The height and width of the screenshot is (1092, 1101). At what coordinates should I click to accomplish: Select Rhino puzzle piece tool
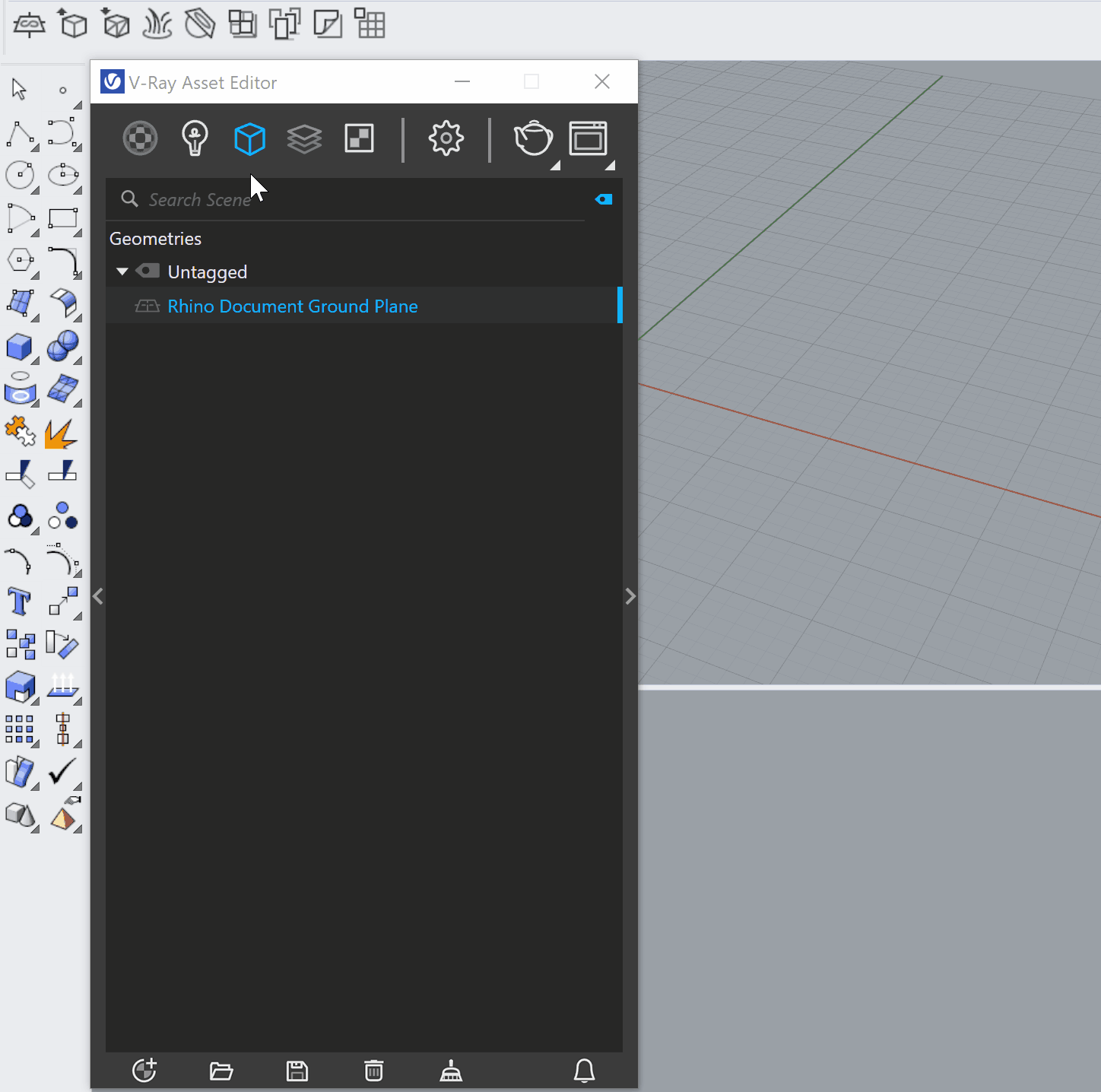click(21, 432)
